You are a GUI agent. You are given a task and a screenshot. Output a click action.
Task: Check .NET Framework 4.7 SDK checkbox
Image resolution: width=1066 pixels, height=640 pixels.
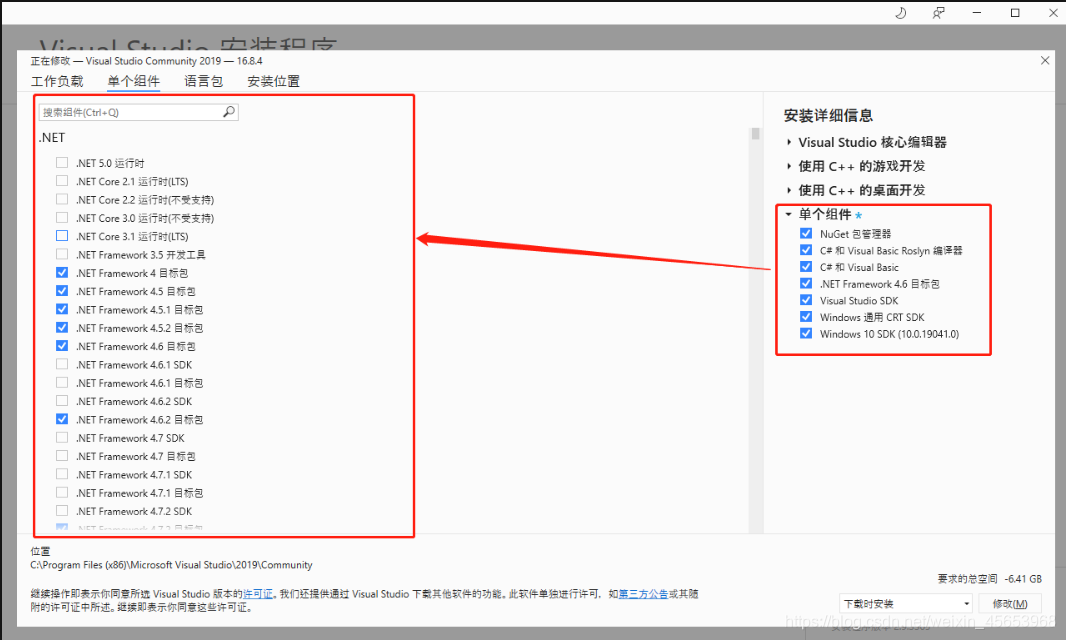point(62,437)
